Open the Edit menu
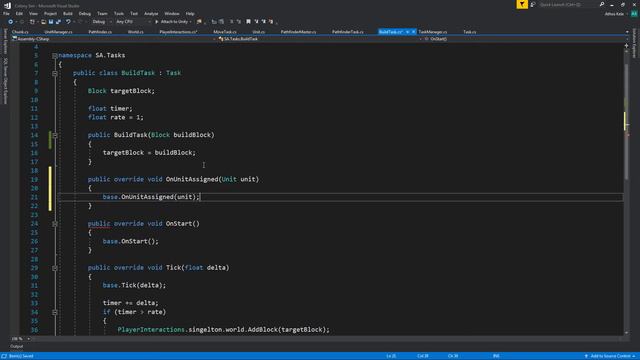Image resolution: width=640 pixels, height=360 pixels. (19, 13)
